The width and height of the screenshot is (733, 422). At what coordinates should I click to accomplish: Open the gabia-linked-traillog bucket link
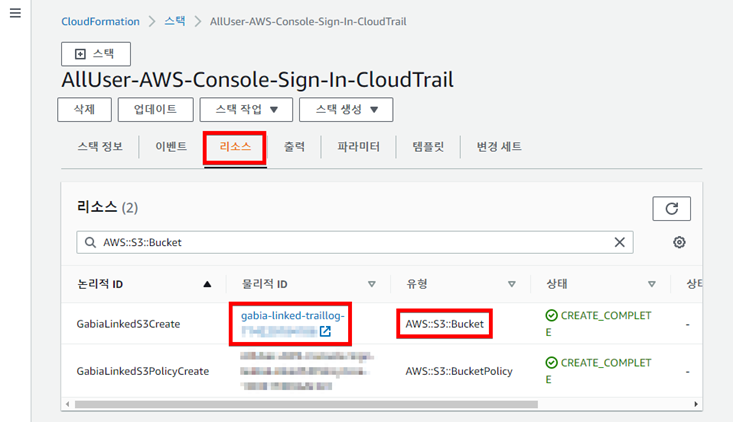293,316
